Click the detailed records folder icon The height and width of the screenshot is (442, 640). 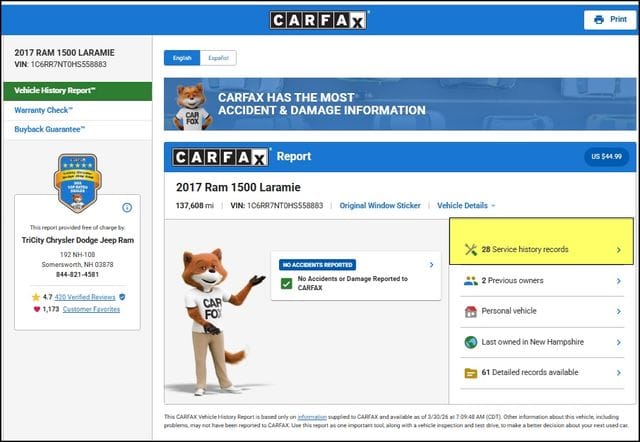coord(470,373)
